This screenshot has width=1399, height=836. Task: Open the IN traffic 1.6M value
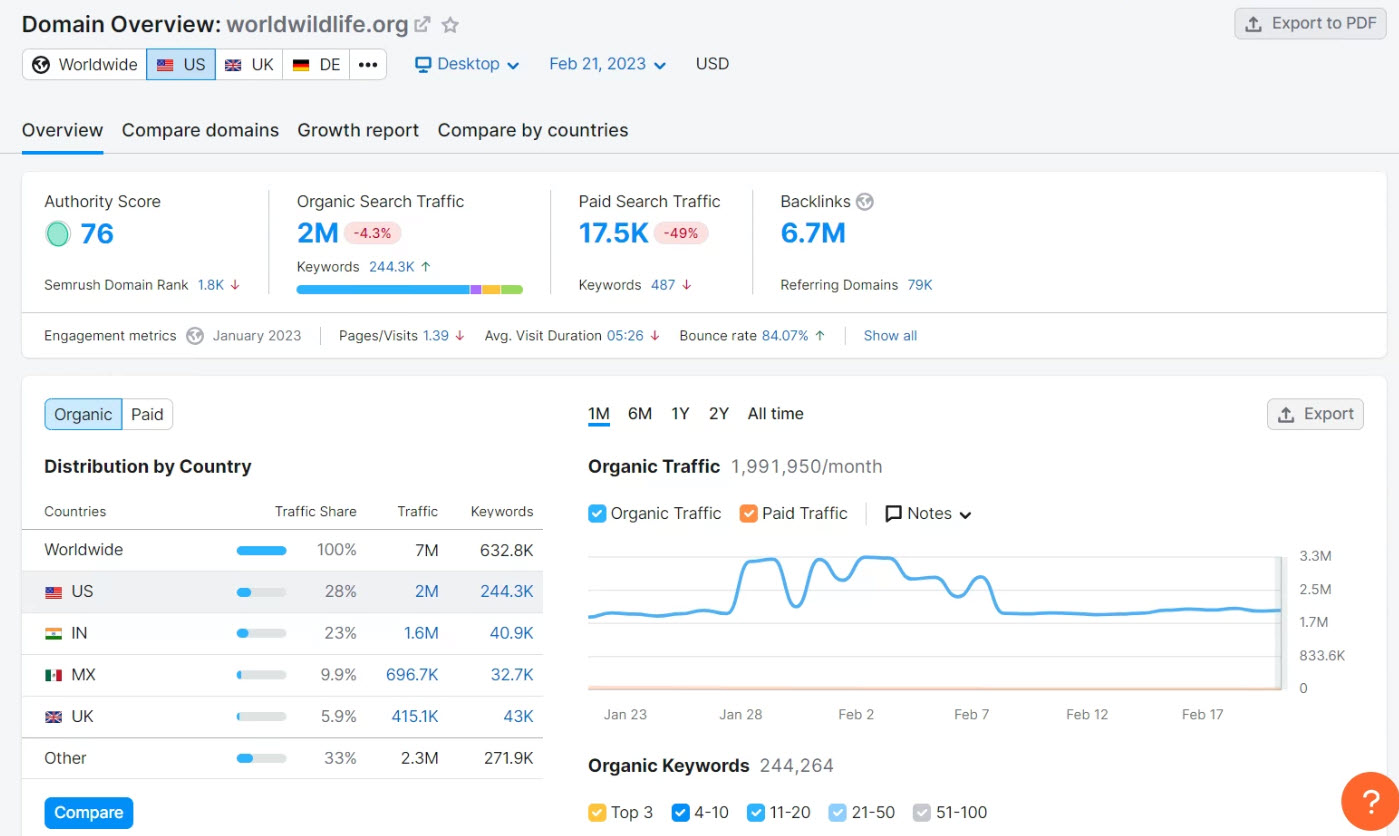421,633
